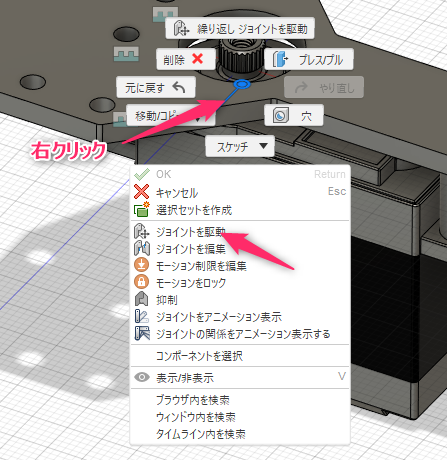This screenshot has height=460, width=447.
Task: Toggle visibility with the eye icon 表示/非表示
Action: [142, 377]
